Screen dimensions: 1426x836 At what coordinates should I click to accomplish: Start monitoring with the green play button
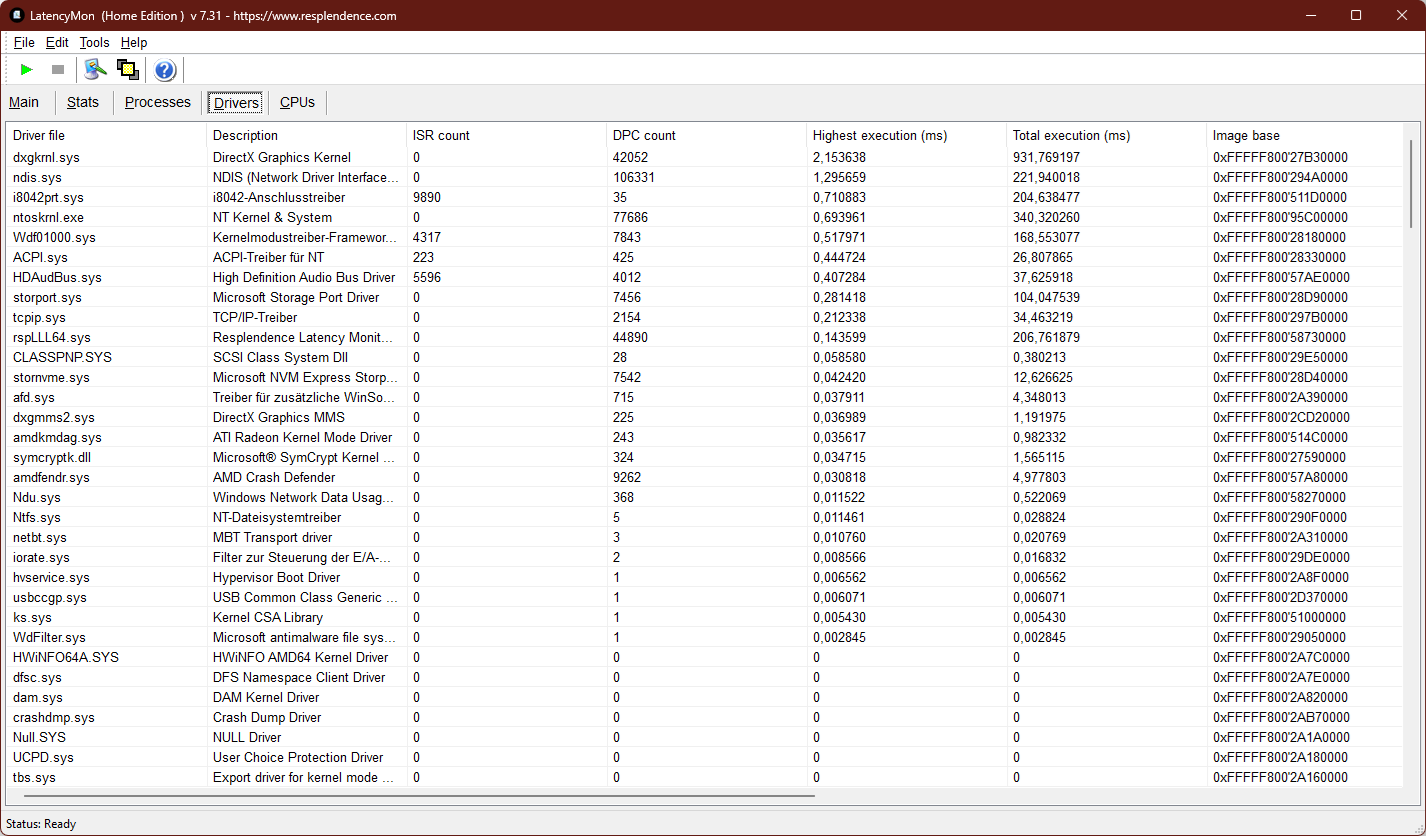[27, 69]
